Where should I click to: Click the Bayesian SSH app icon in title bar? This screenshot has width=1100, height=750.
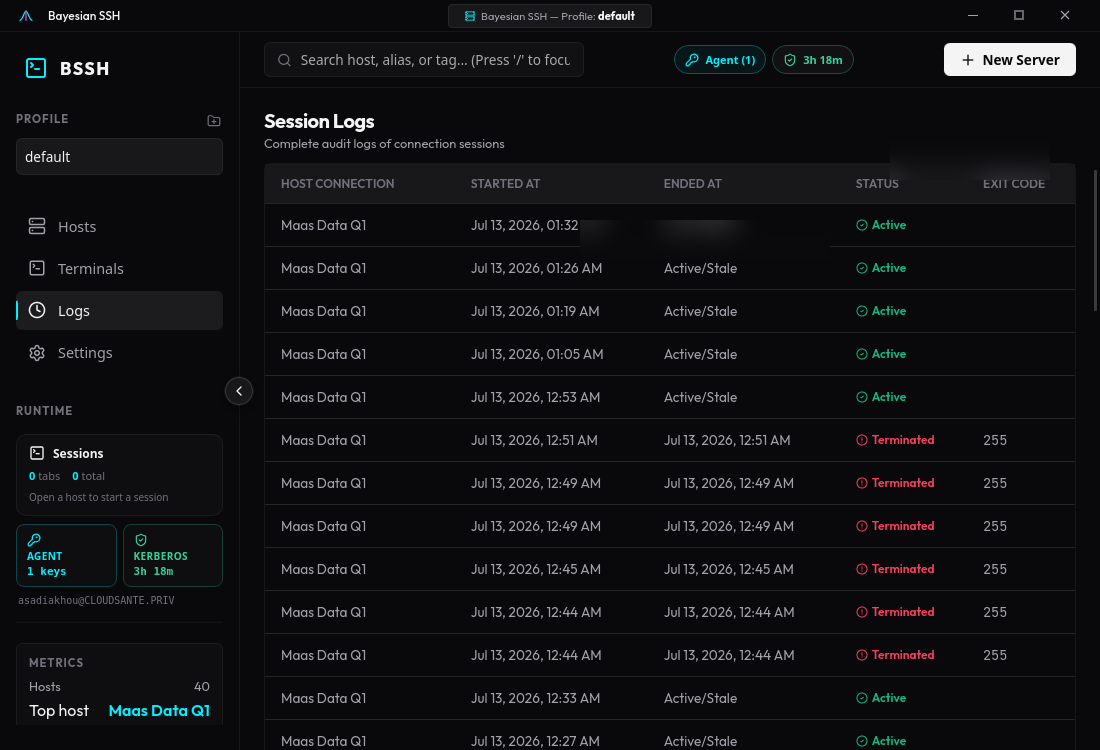point(26,15)
